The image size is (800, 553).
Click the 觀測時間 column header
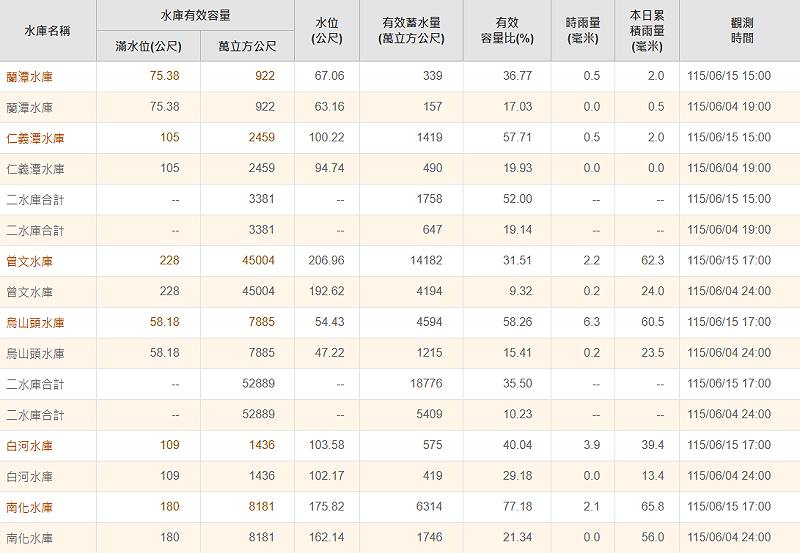point(742,31)
